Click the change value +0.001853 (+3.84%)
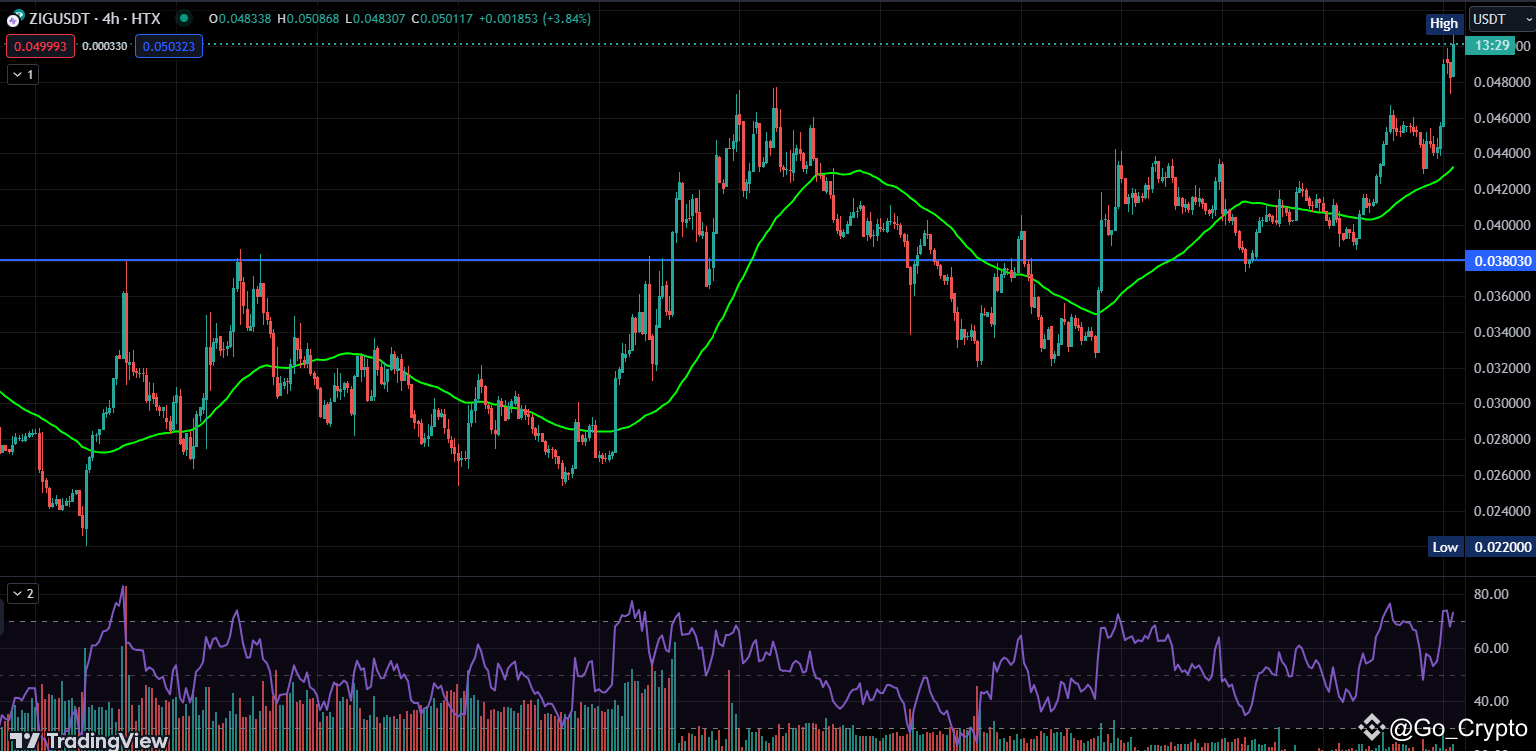 tap(535, 19)
